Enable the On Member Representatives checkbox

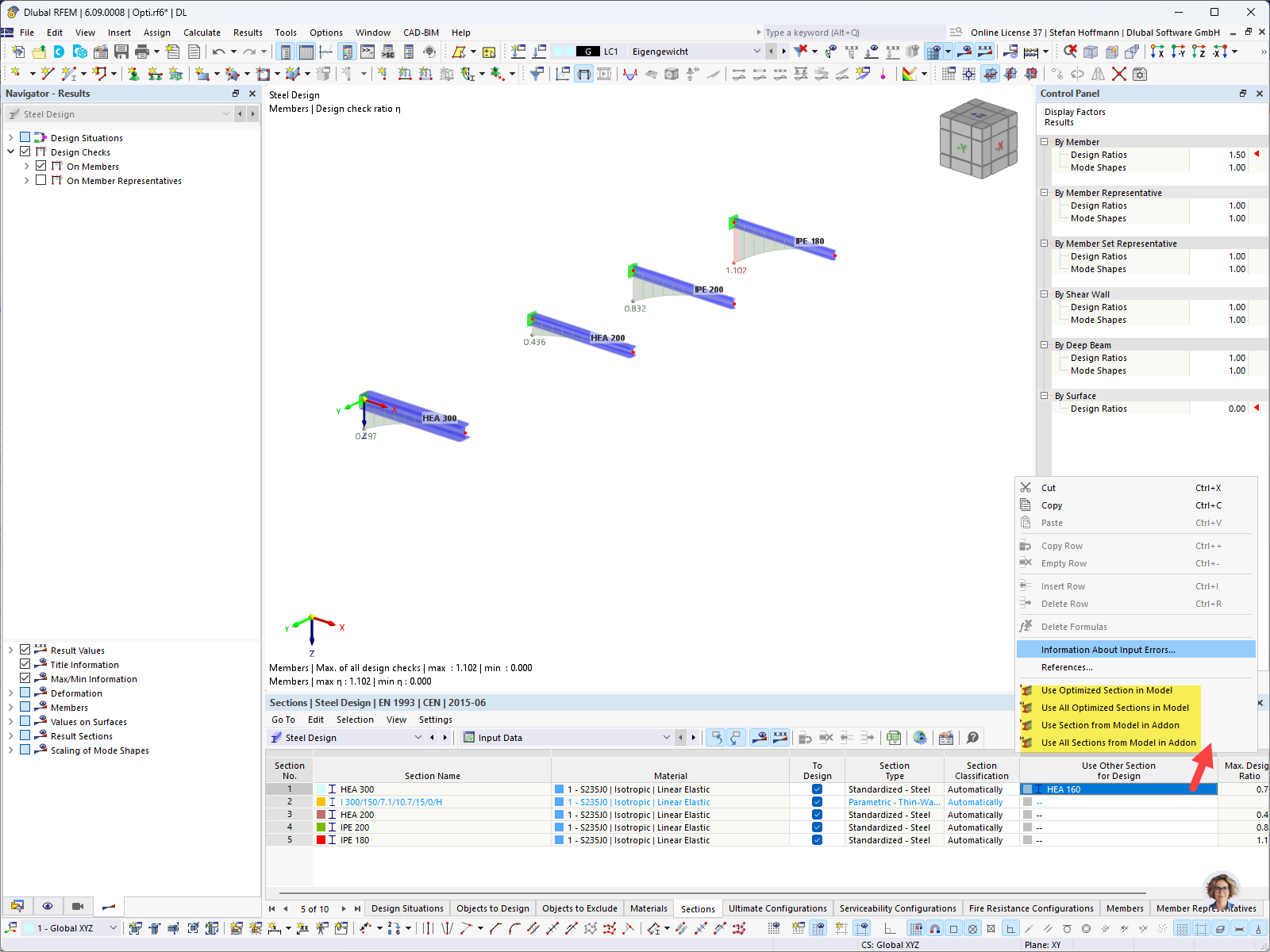(40, 180)
